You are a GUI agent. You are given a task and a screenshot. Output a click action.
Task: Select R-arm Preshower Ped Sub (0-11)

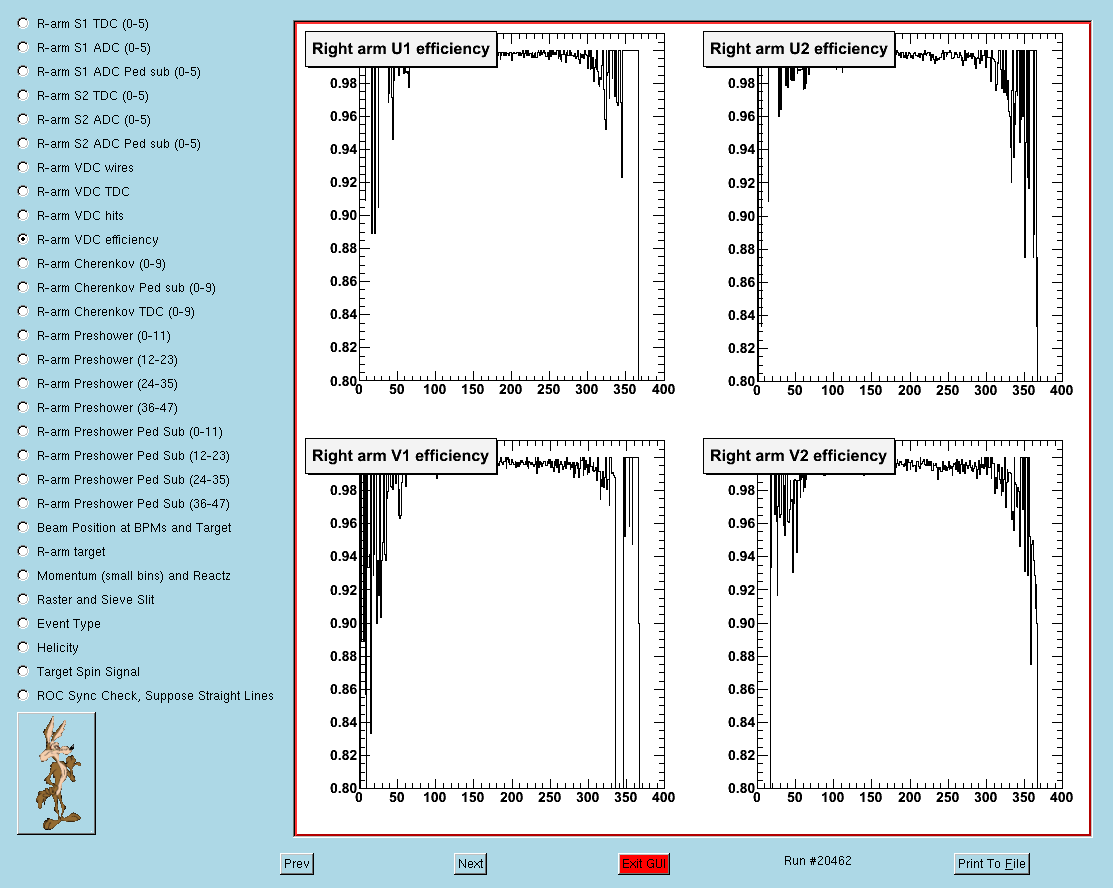tap(23, 432)
